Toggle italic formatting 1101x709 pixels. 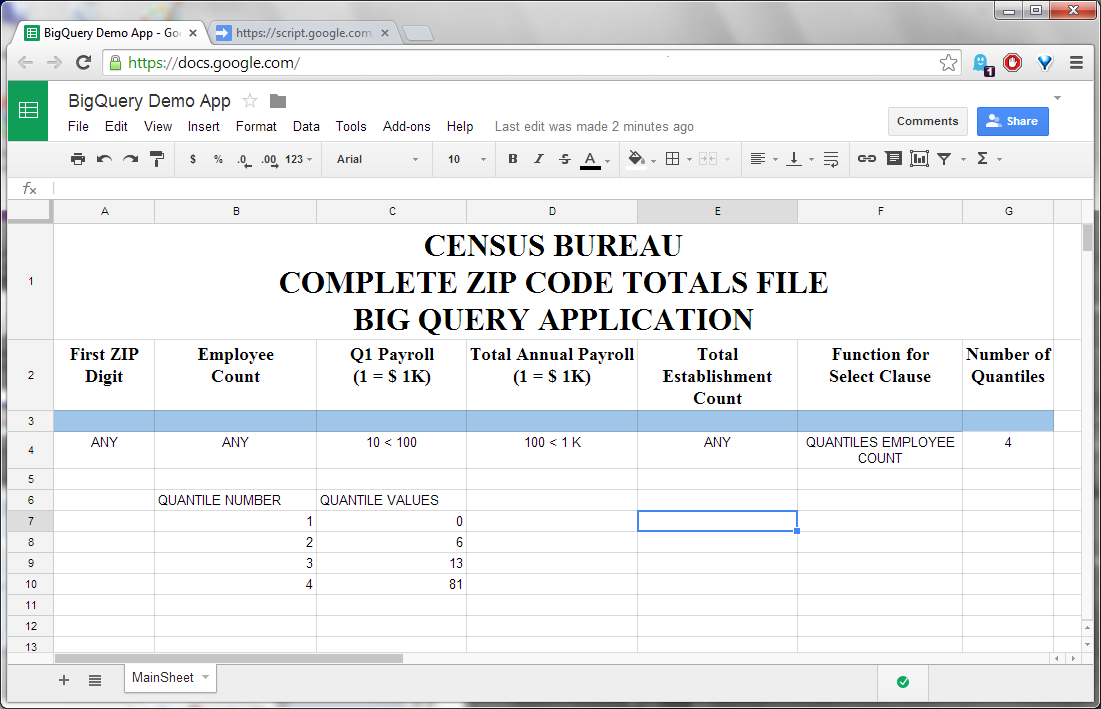pyautogui.click(x=539, y=159)
